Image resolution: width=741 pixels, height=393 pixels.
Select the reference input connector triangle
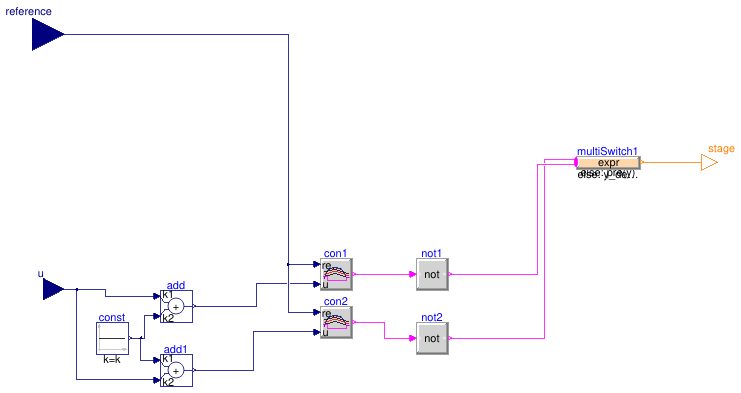(48, 34)
